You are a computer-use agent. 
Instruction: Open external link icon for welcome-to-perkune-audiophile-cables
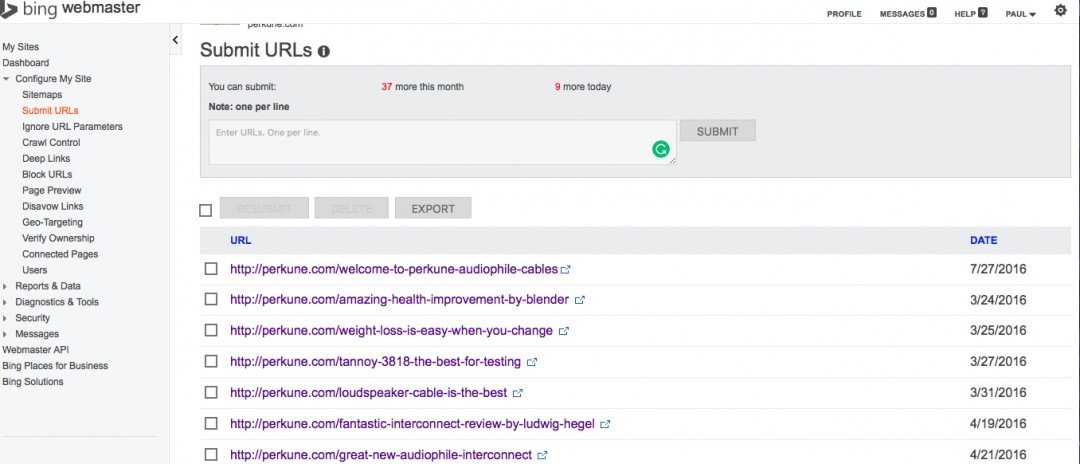565,270
